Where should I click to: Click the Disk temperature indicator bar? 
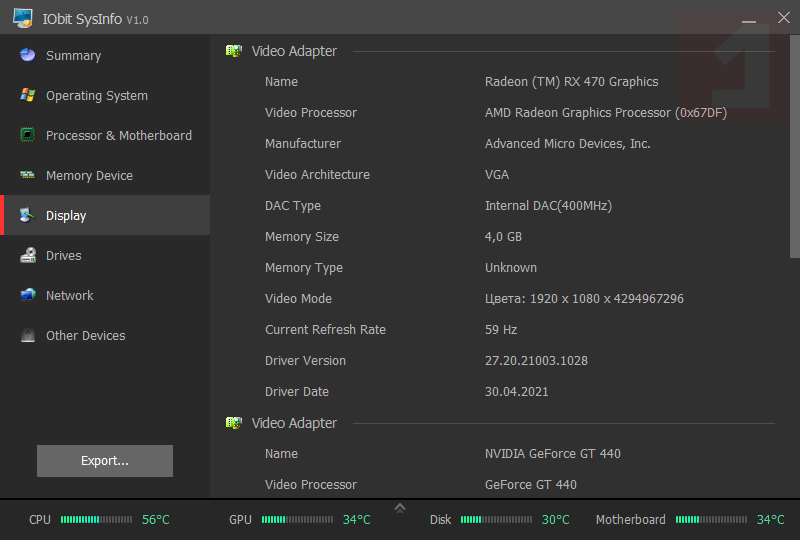tap(496, 520)
